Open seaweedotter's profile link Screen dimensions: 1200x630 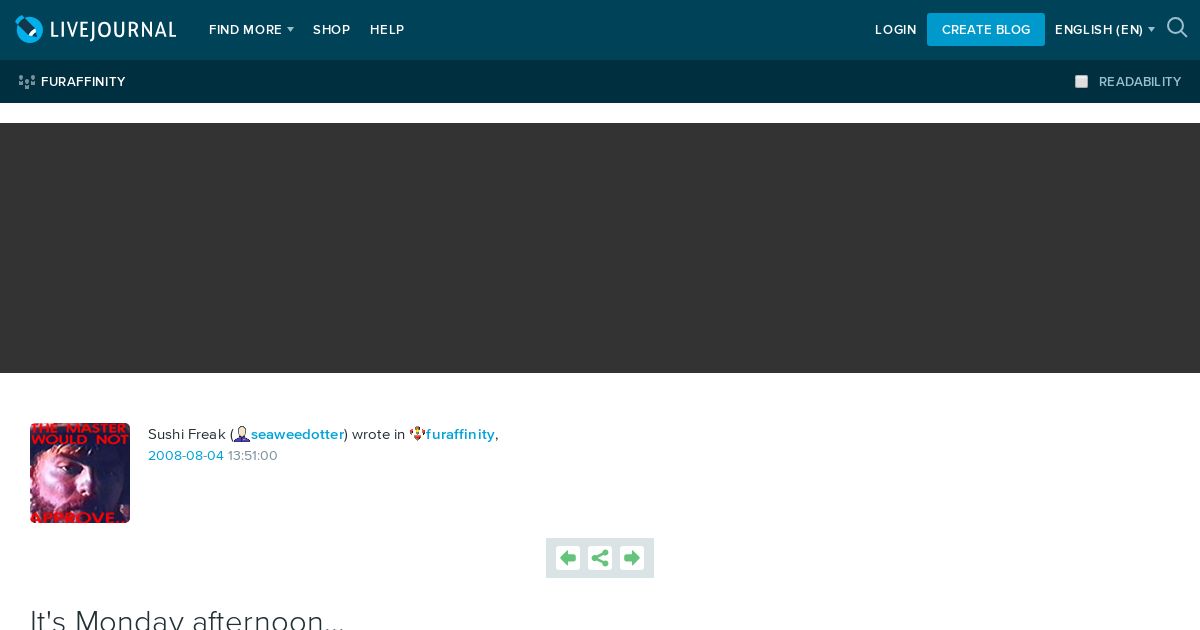(297, 434)
